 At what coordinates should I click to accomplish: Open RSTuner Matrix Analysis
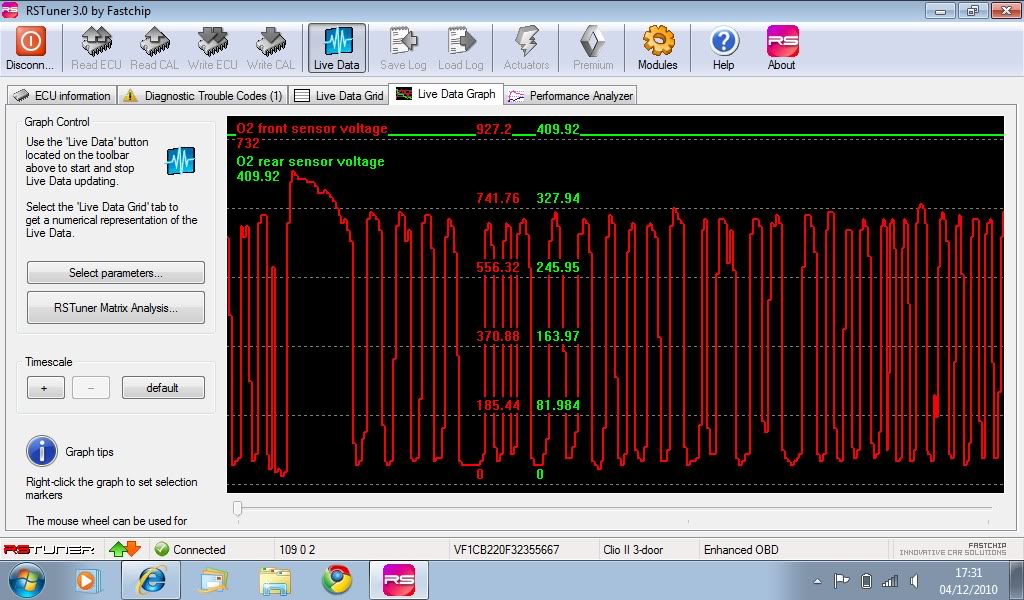click(115, 308)
